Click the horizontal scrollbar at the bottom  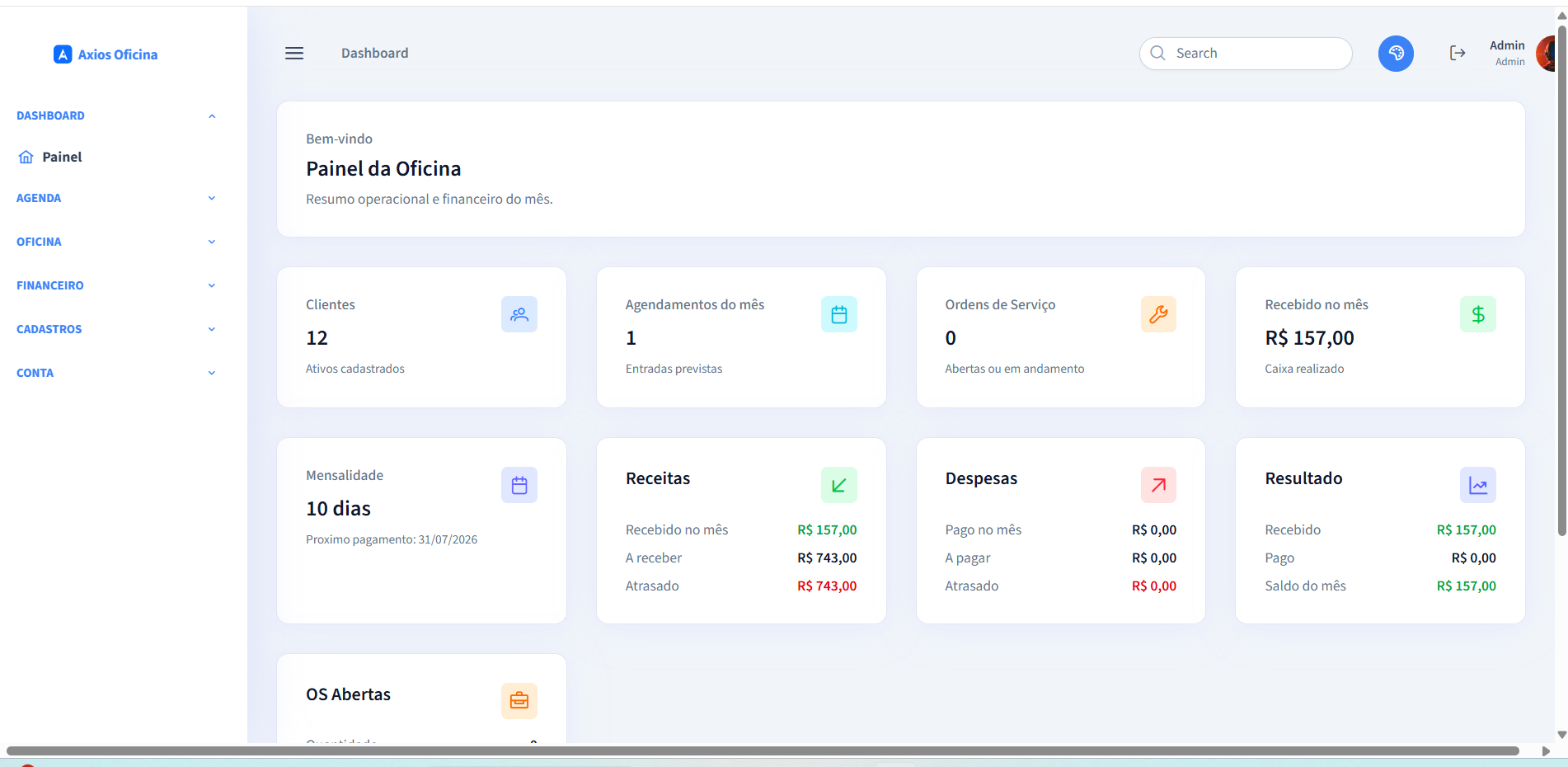click(x=763, y=751)
